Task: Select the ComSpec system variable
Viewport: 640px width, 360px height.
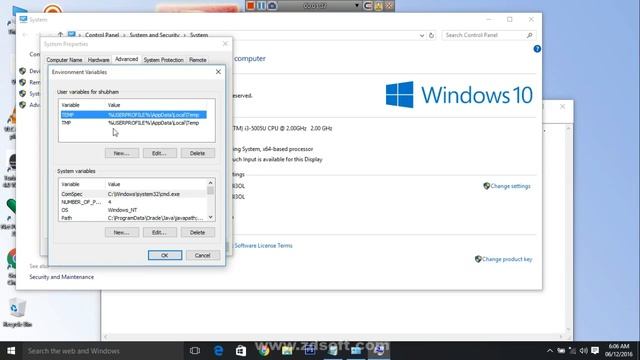Action: coord(133,194)
